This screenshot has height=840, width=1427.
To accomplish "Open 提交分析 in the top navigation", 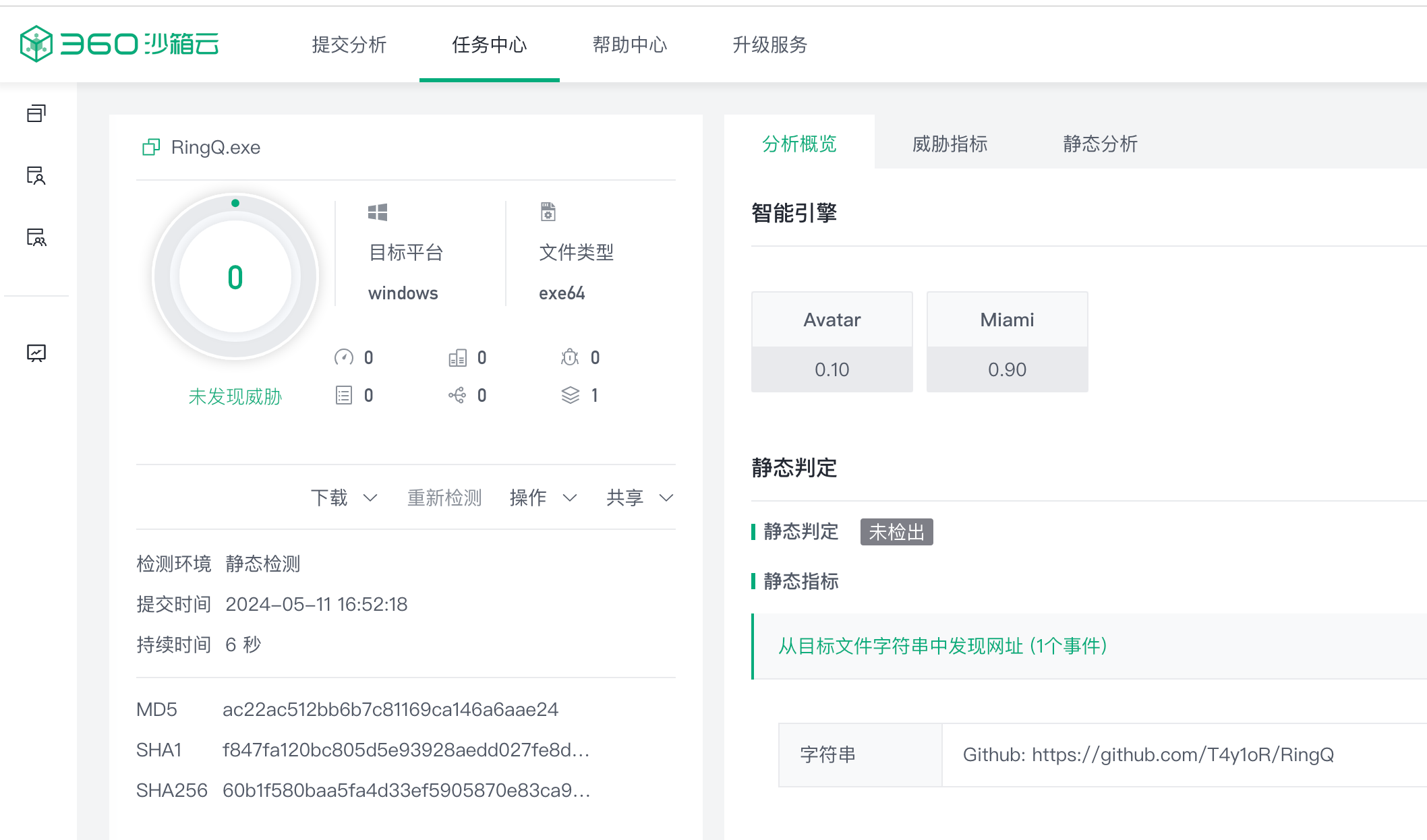I will 349,44.
